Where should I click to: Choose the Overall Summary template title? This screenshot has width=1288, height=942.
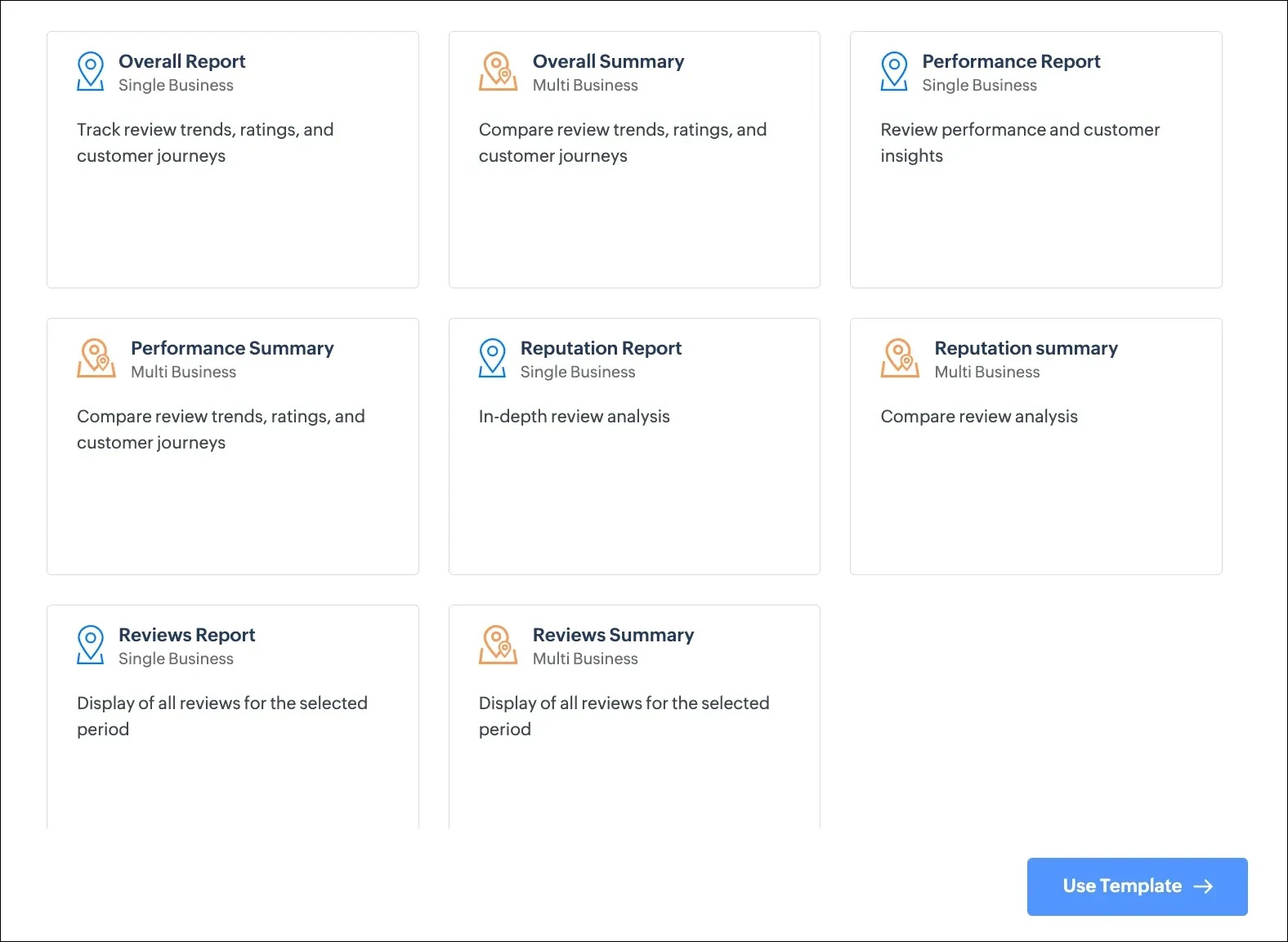click(608, 61)
